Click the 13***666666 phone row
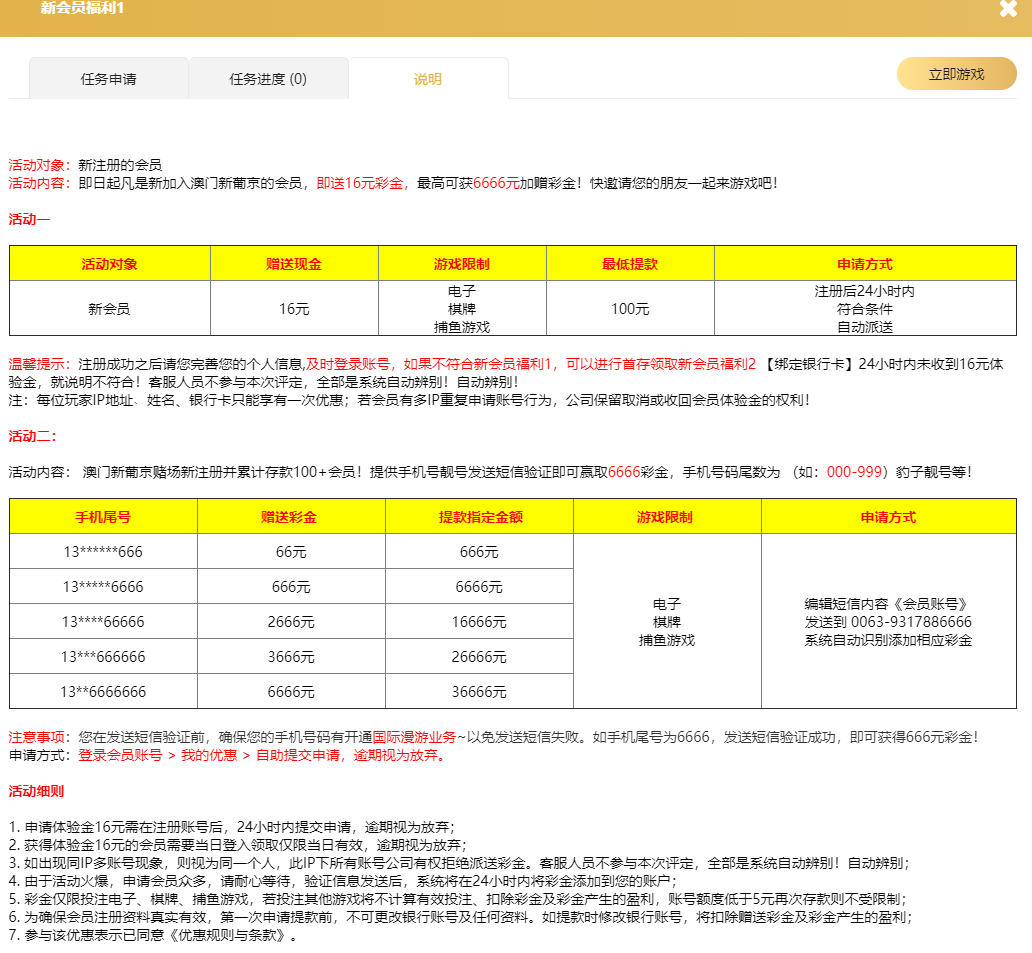Screen dimensions: 1032x953 (x=103, y=656)
